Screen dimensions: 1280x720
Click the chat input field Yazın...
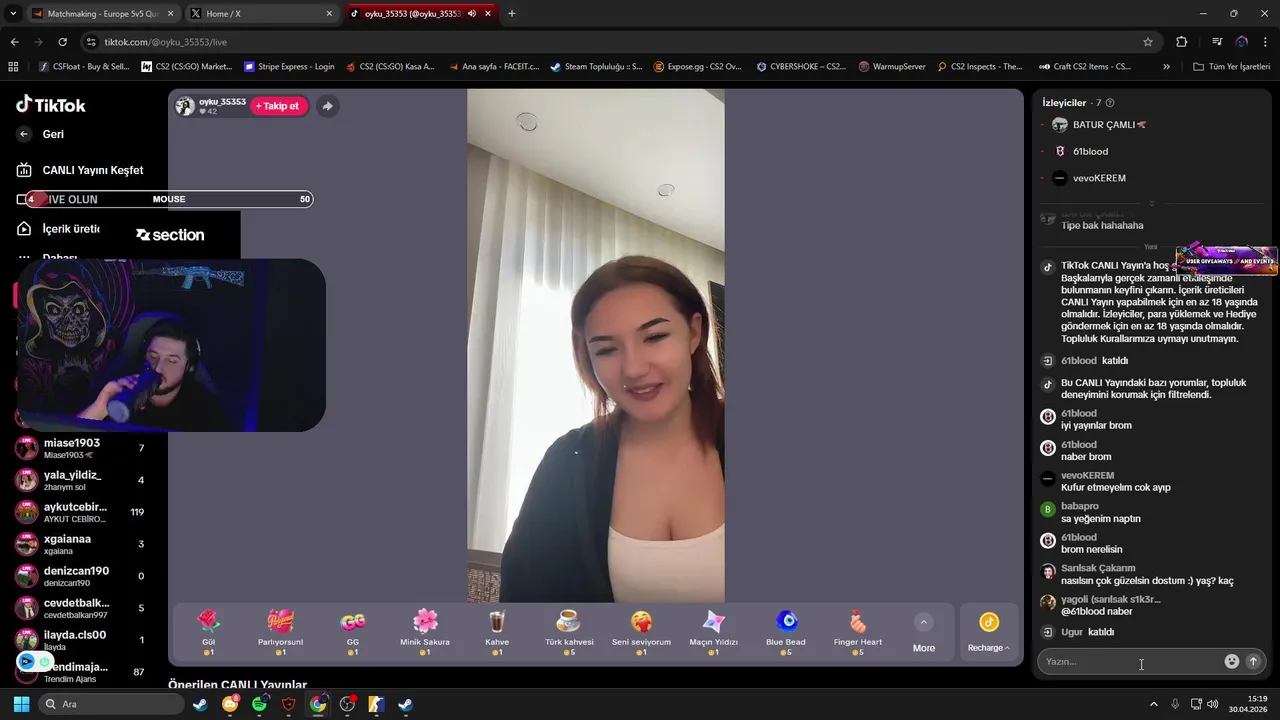coord(1130,661)
